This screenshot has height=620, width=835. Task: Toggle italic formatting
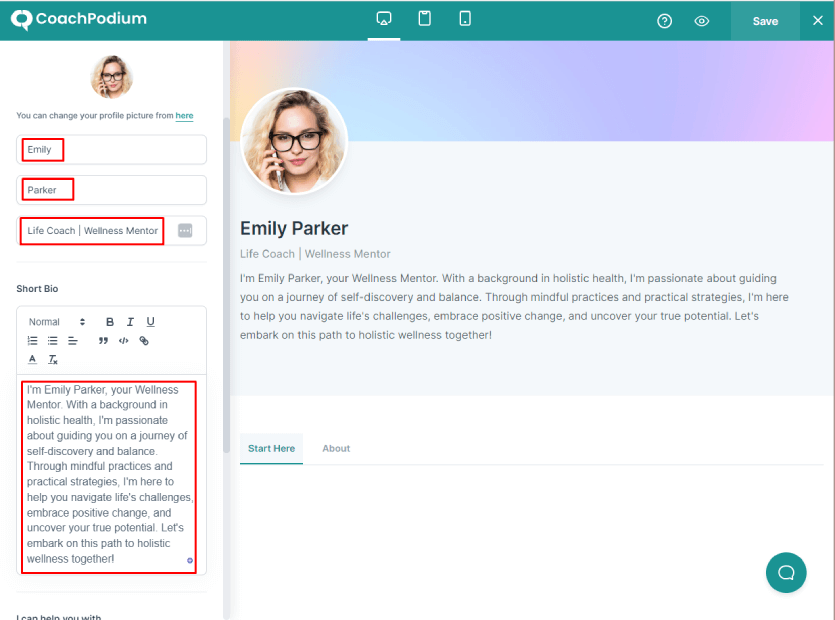130,322
